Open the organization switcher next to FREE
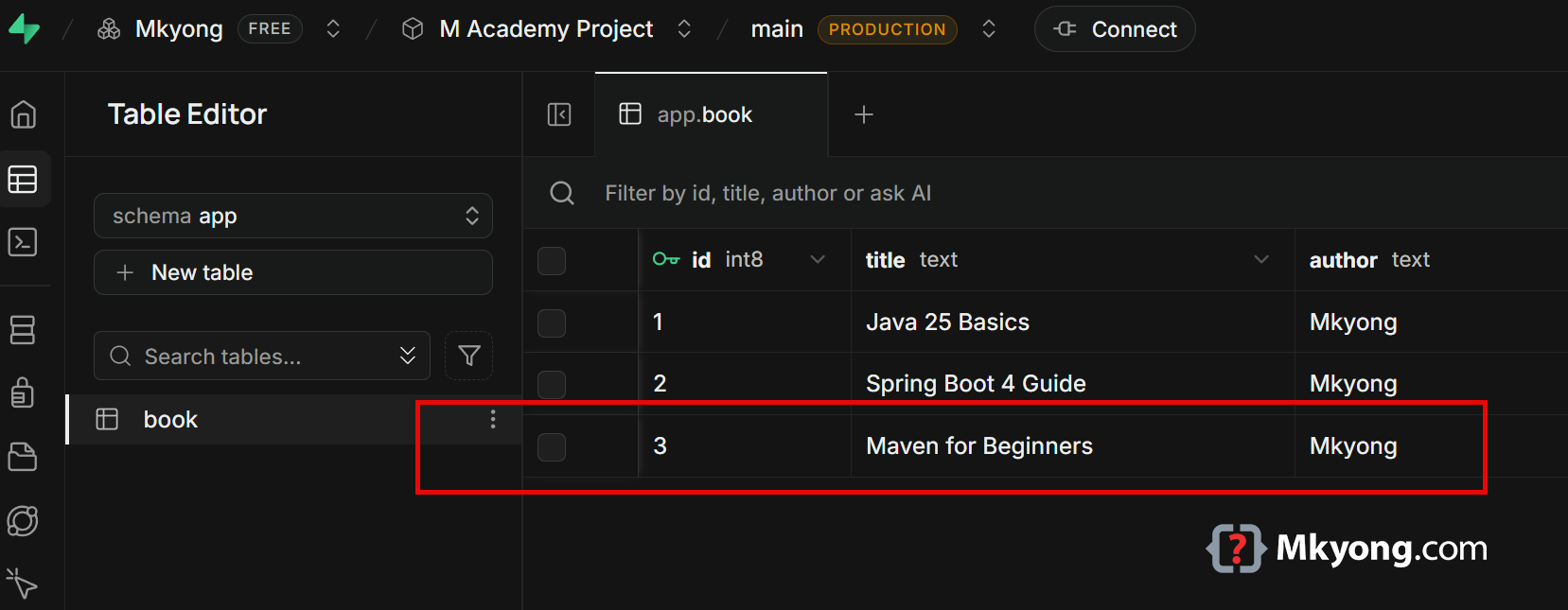 point(333,29)
